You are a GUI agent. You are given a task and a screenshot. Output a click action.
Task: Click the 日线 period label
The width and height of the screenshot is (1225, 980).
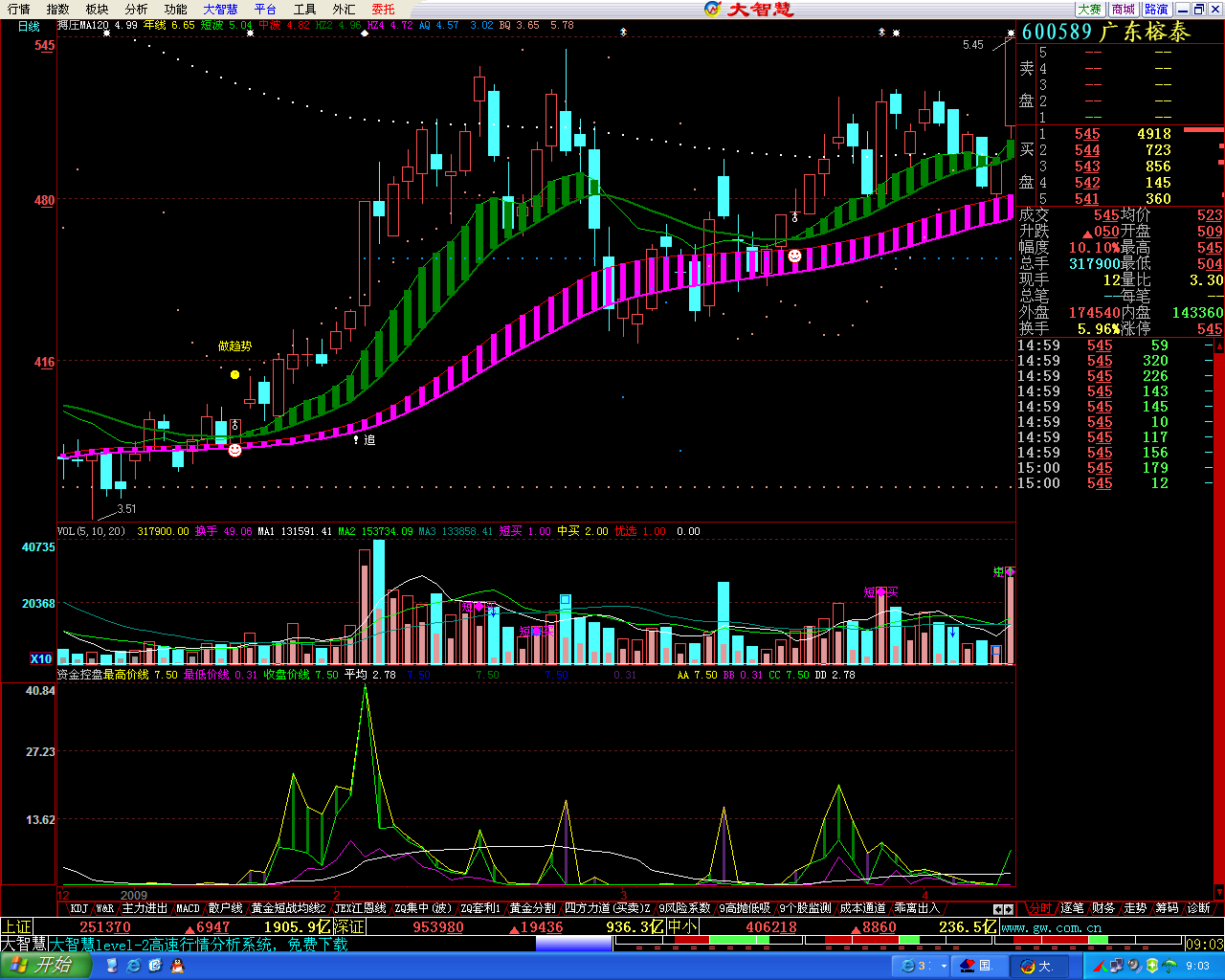coord(29,27)
